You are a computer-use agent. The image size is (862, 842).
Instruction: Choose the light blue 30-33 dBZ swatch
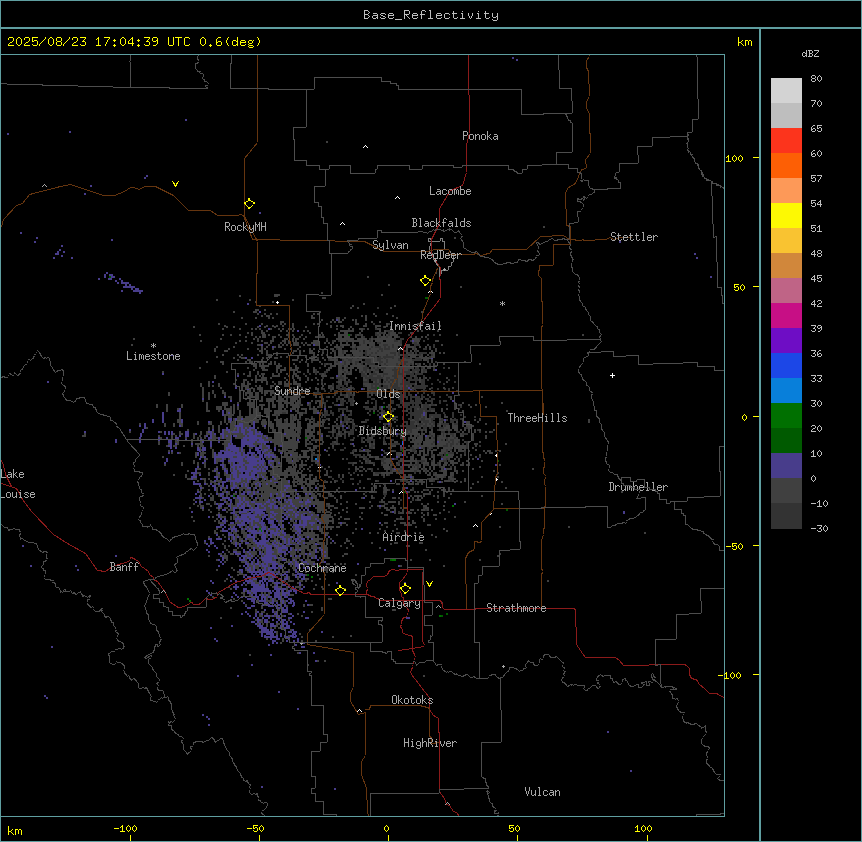(x=786, y=391)
